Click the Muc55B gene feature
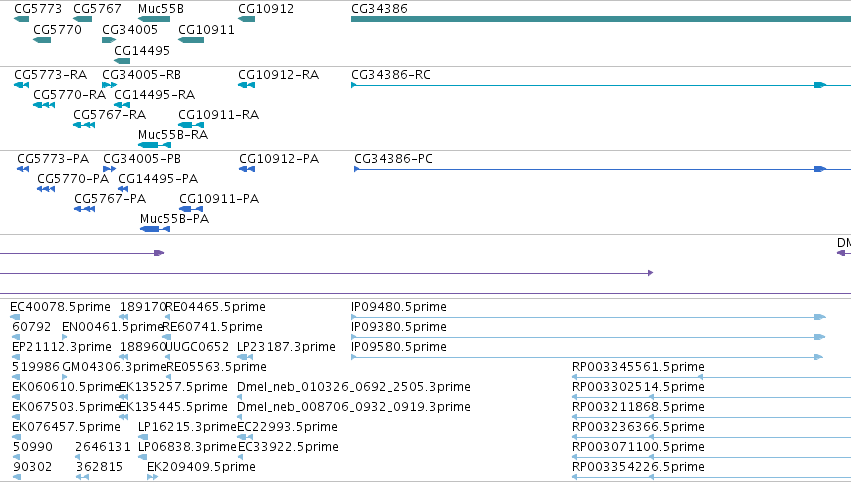Image resolution: width=851 pixels, height=482 pixels. click(154, 19)
